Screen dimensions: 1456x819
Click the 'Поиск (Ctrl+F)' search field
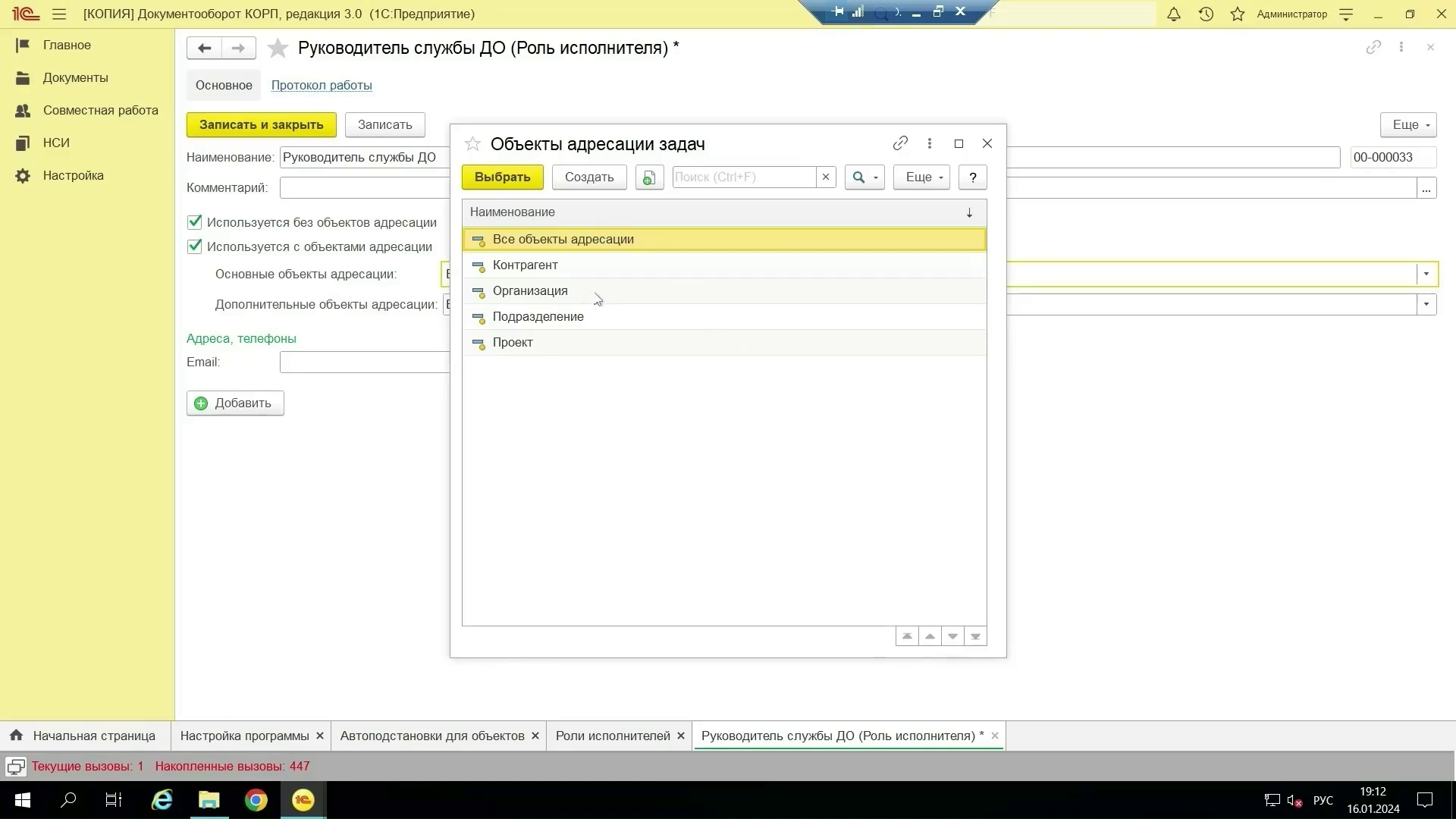click(743, 177)
